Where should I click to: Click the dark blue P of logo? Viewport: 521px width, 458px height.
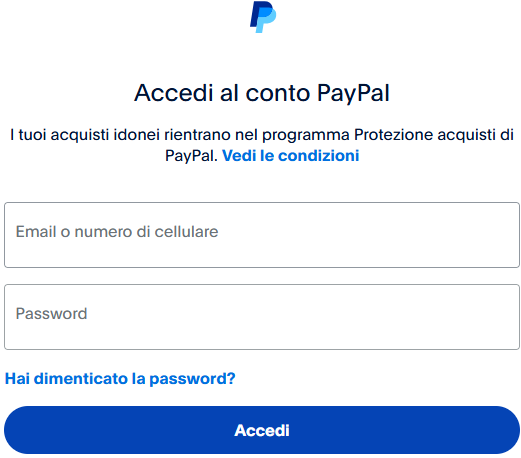pyautogui.click(x=256, y=13)
